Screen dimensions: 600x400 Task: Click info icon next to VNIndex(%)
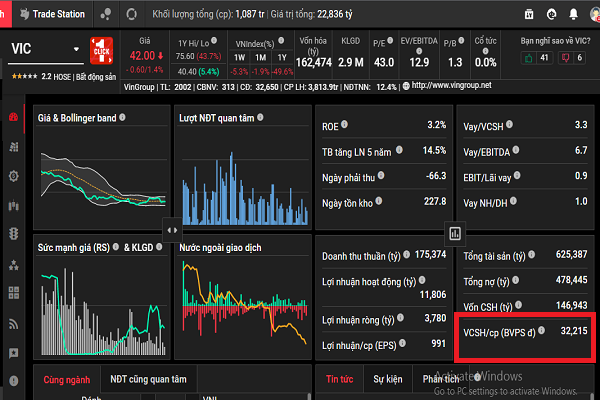coord(281,40)
